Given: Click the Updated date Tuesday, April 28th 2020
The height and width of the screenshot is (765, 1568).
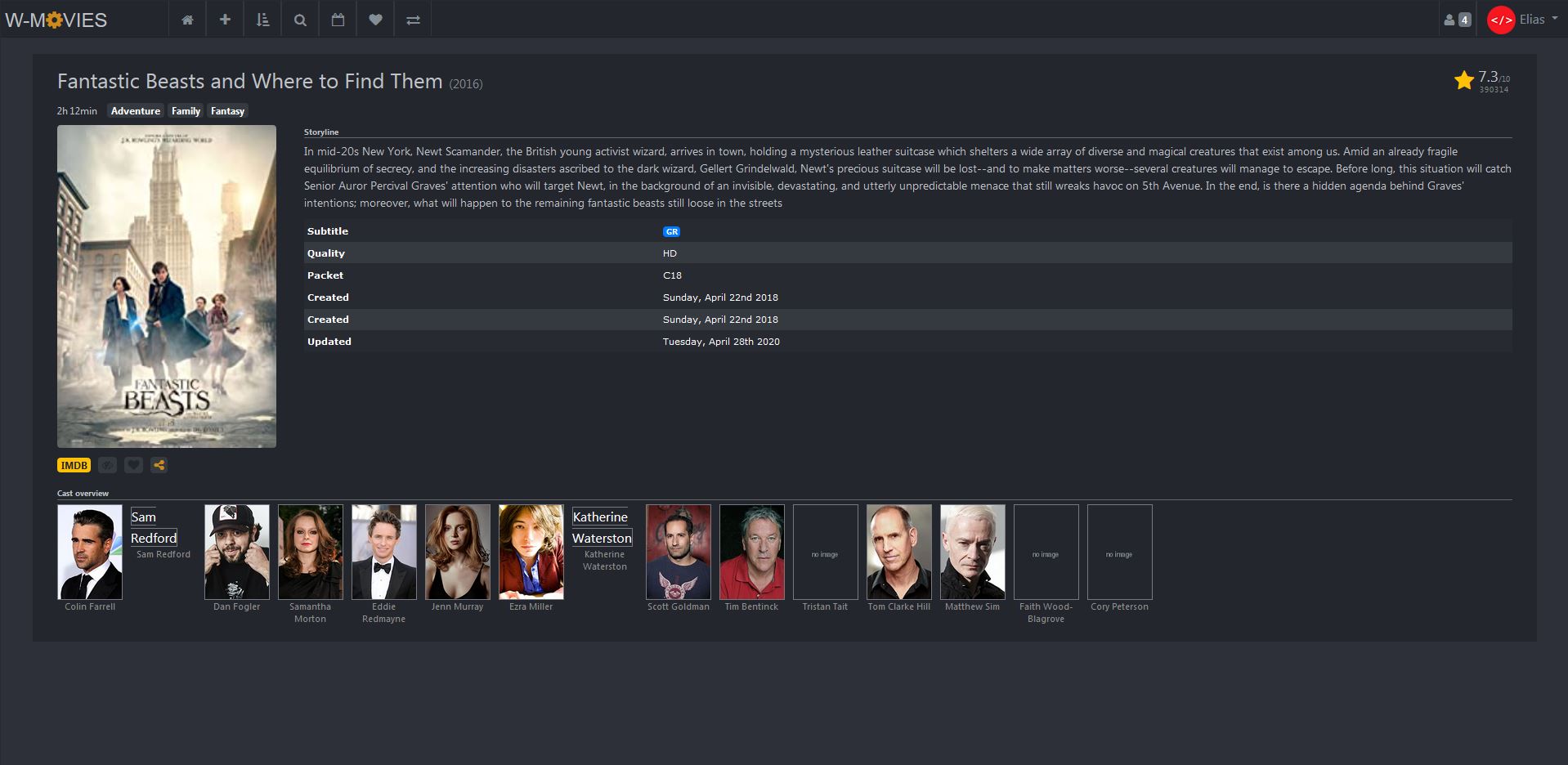Looking at the screenshot, I should coord(721,342).
